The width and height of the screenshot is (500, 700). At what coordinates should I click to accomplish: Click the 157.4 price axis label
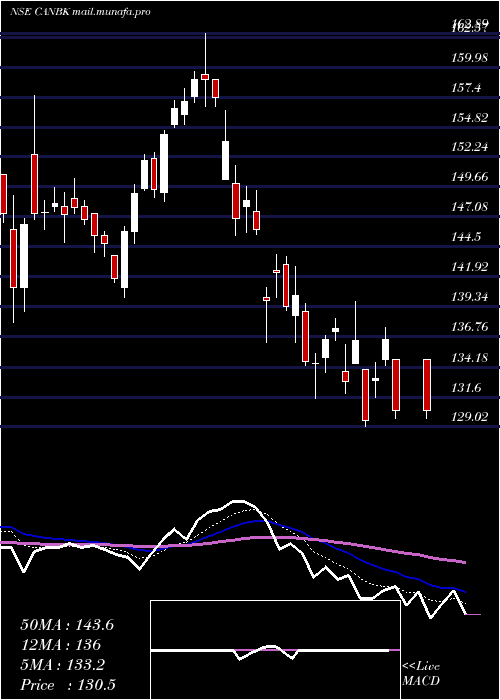[x=466, y=88]
